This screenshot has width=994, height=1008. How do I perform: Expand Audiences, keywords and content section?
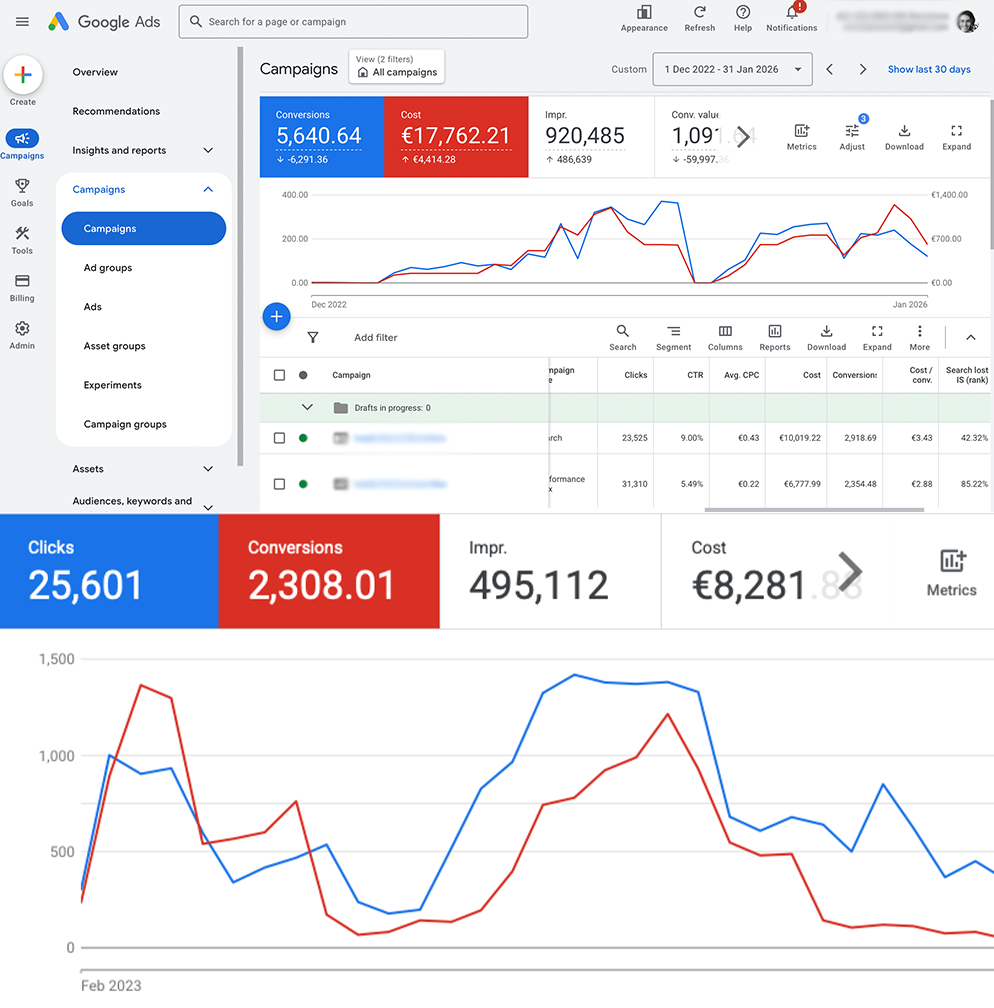click(x=208, y=507)
